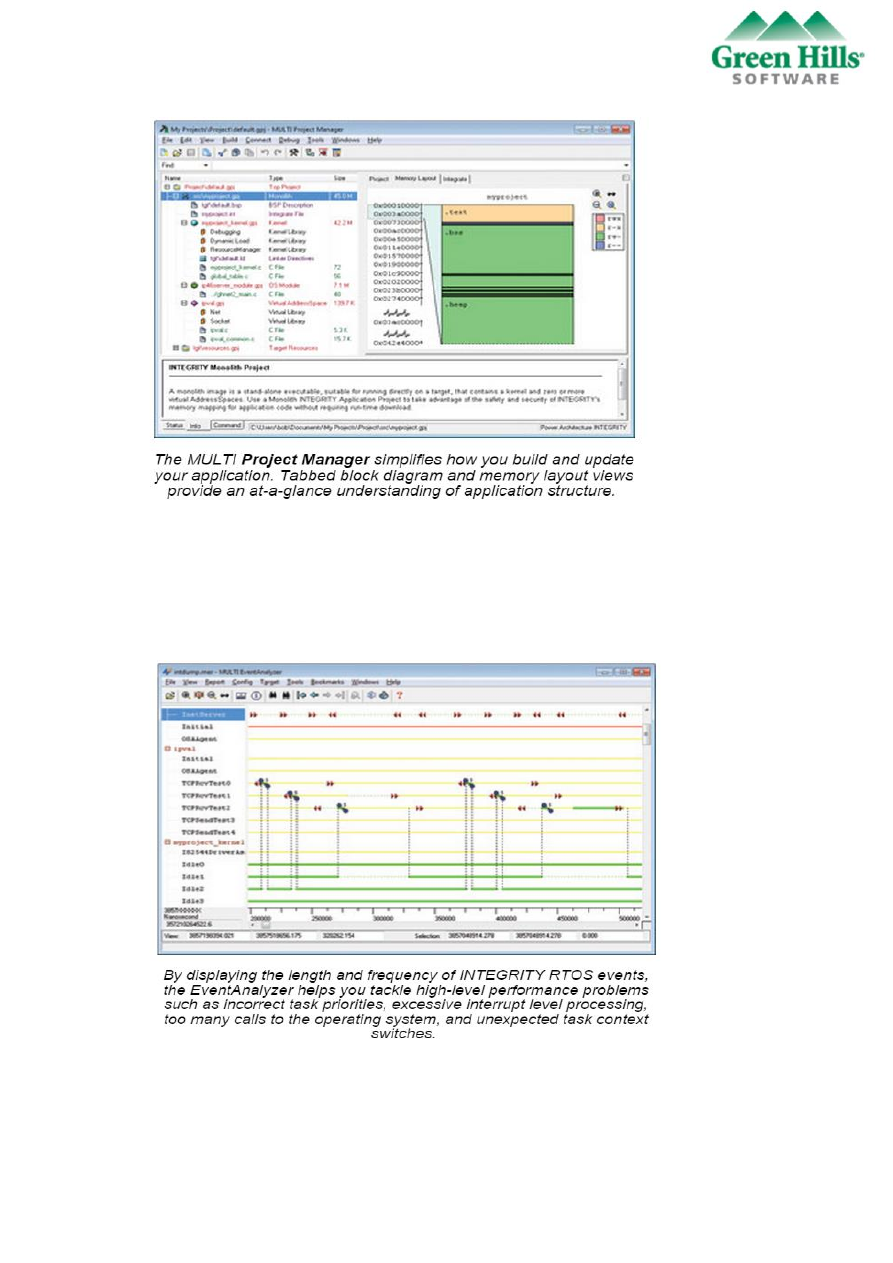Click the new file icon in Project Manager toolbar
The height and width of the screenshot is (1263, 893).
point(166,153)
